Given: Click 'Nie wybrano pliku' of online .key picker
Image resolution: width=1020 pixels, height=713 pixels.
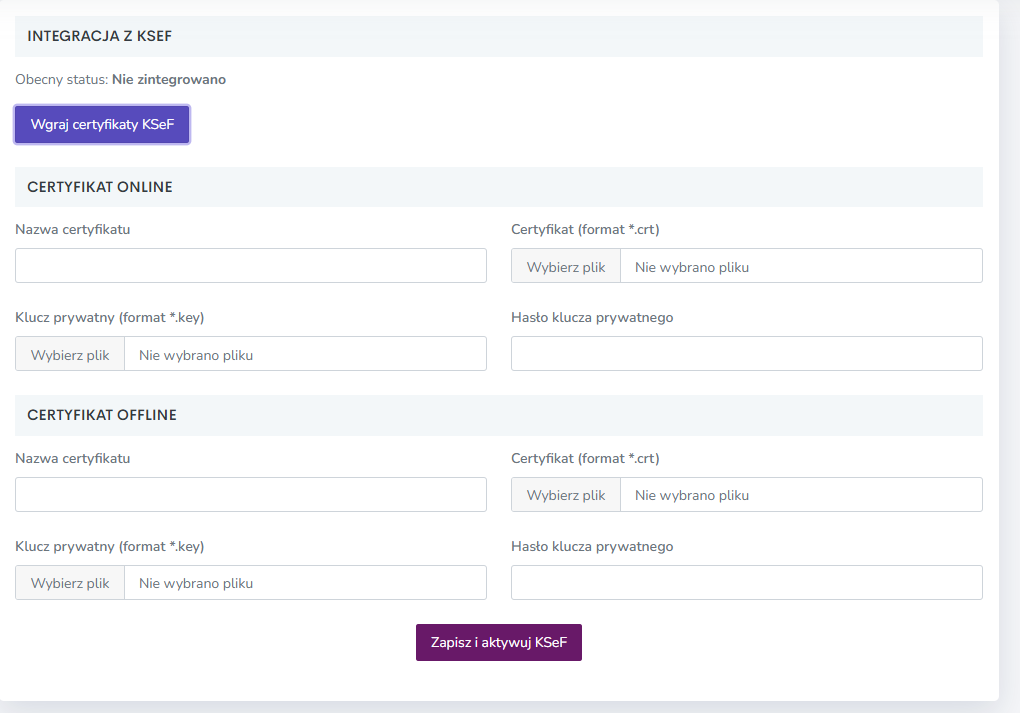Looking at the screenshot, I should 196,355.
